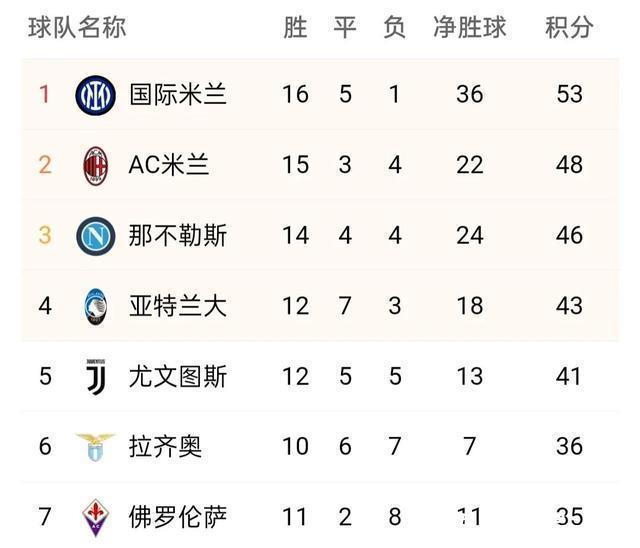Click Inter Milan's 53 points value
Screen dimensions: 640x548
point(569,95)
